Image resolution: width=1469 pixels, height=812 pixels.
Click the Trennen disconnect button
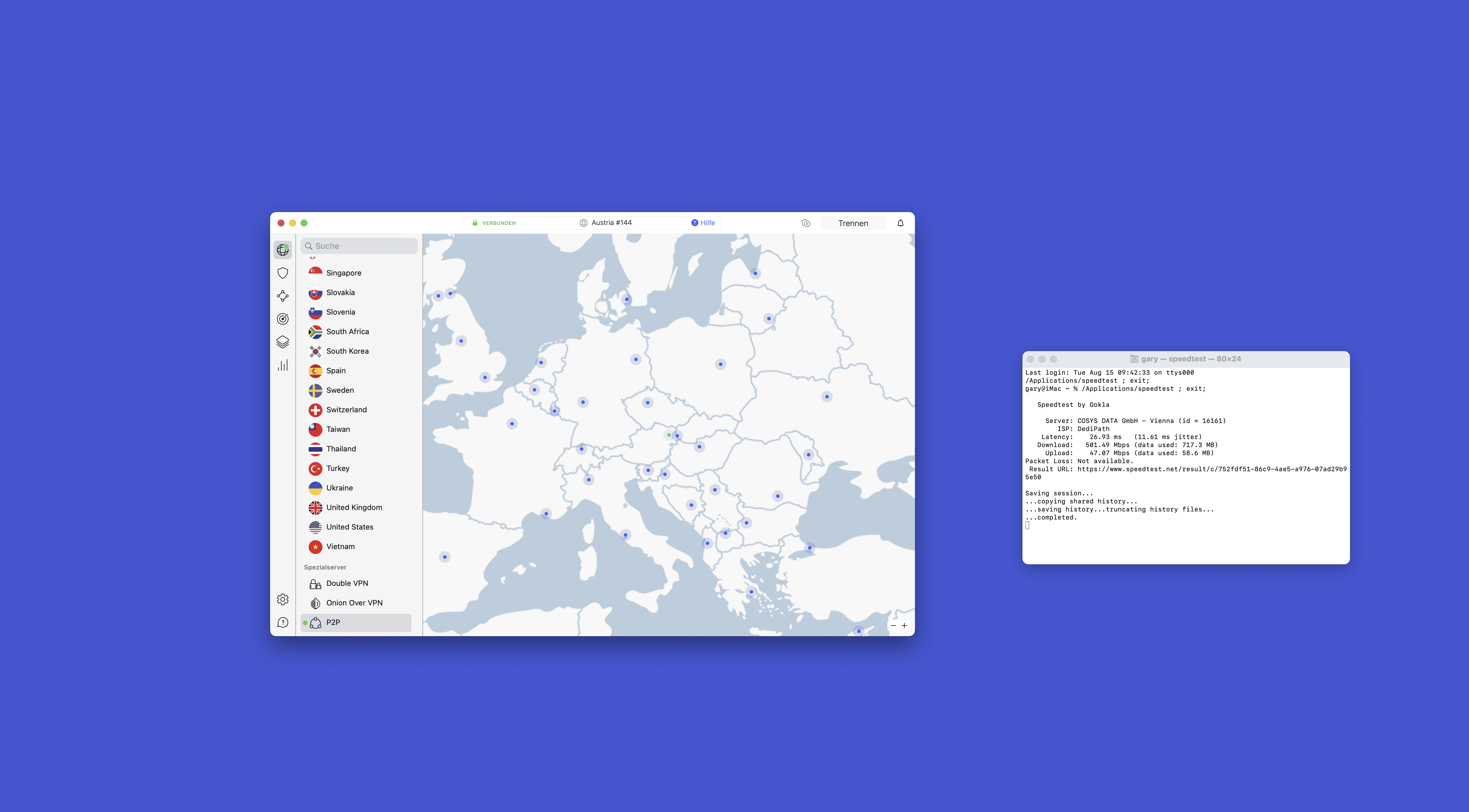click(x=853, y=223)
